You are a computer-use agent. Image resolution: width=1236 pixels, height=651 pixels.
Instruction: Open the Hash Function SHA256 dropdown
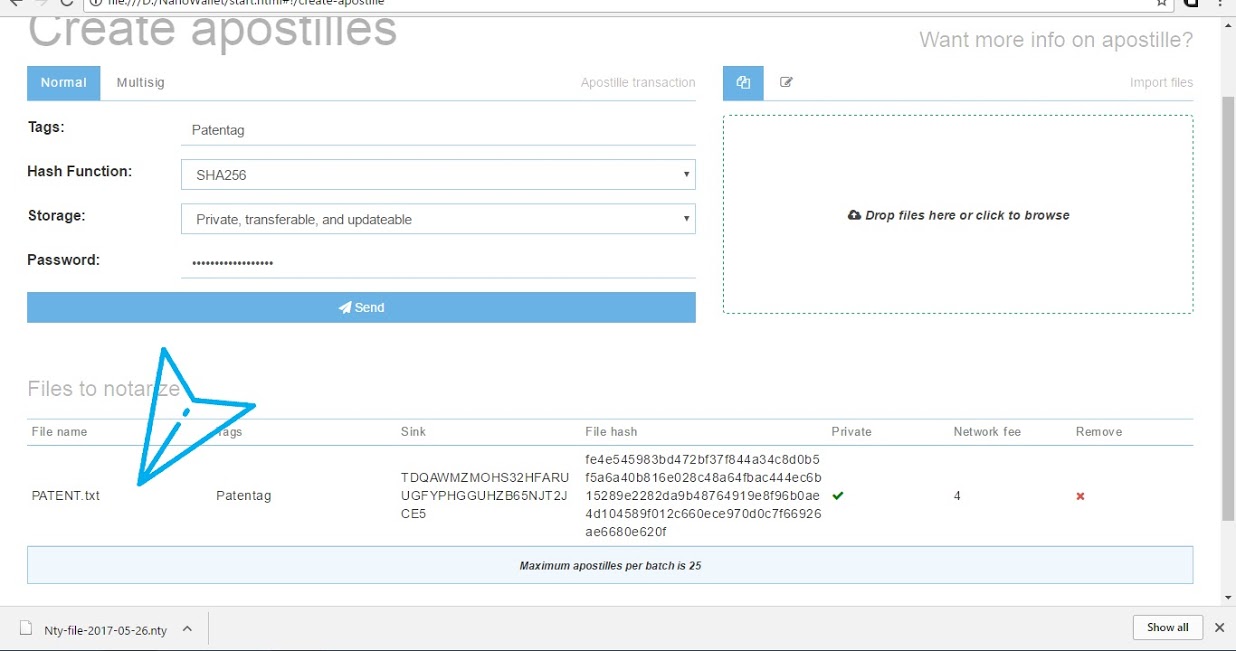coord(438,174)
